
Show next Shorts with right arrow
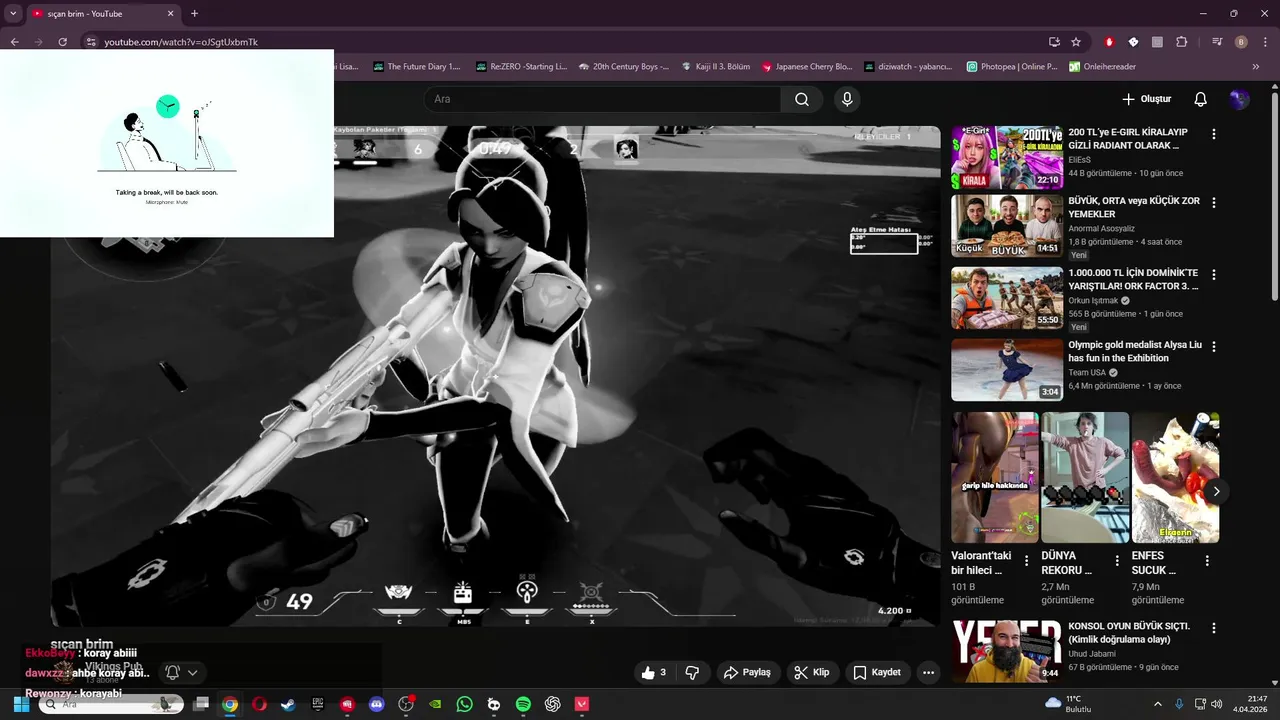pos(1216,491)
